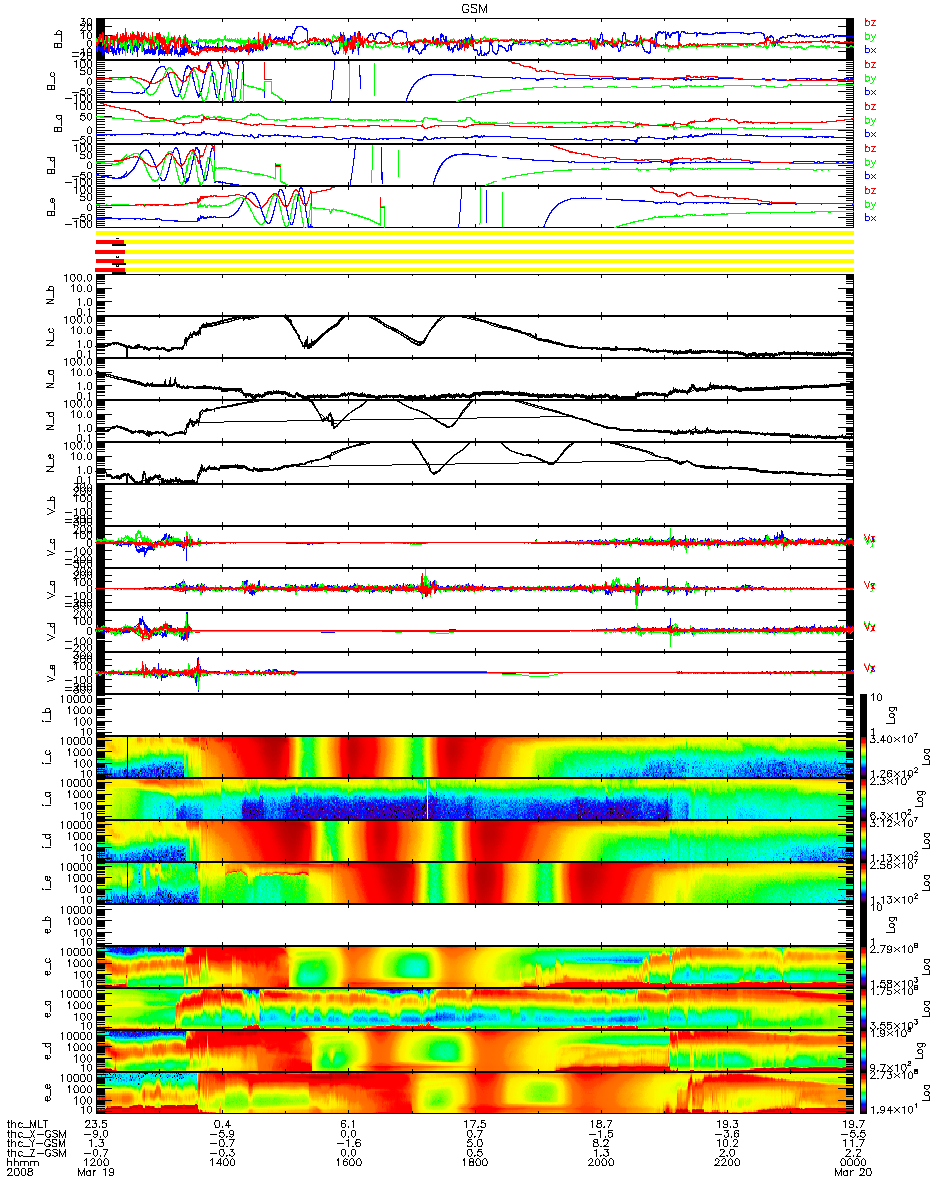The image size is (930, 1200).
Task: Select the B_c axis label
Action: pos(50,80)
